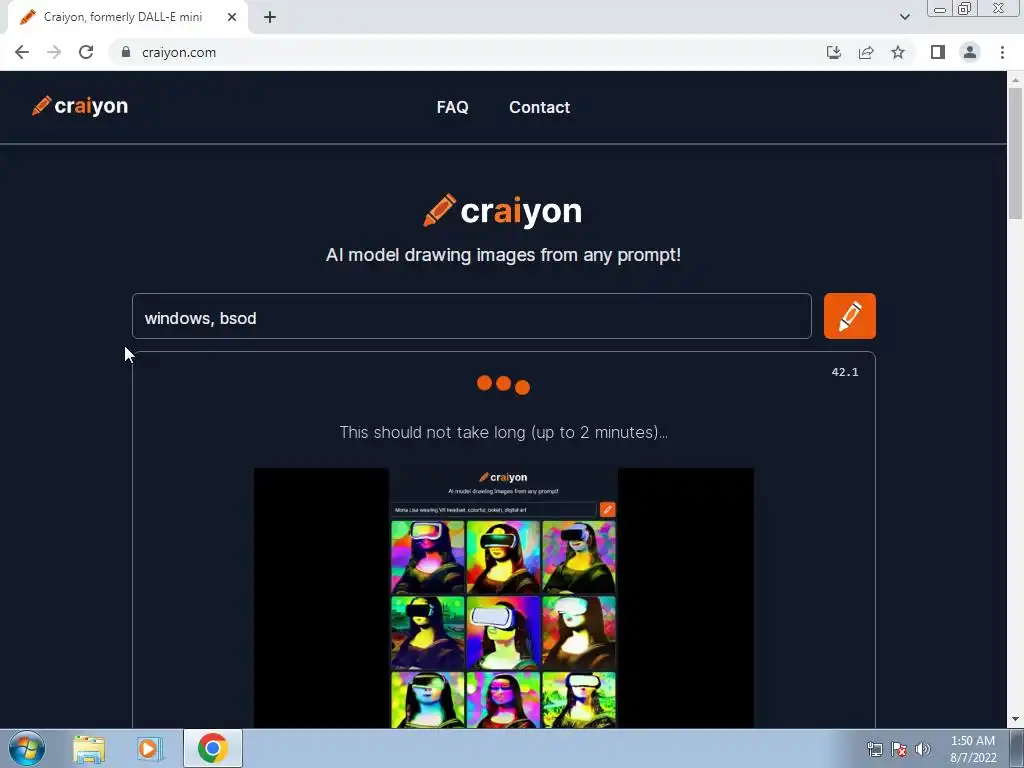Select the Craiyon, formerly DALL-E mini tab

pos(128,18)
